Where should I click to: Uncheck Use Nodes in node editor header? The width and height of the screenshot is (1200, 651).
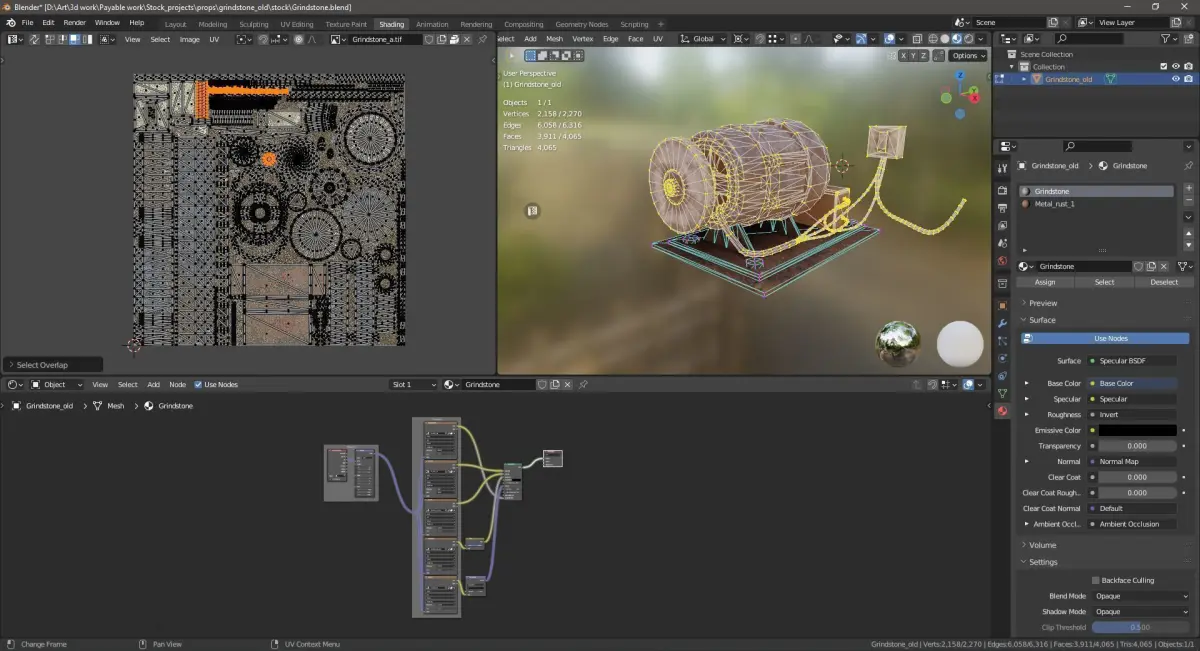coord(198,385)
